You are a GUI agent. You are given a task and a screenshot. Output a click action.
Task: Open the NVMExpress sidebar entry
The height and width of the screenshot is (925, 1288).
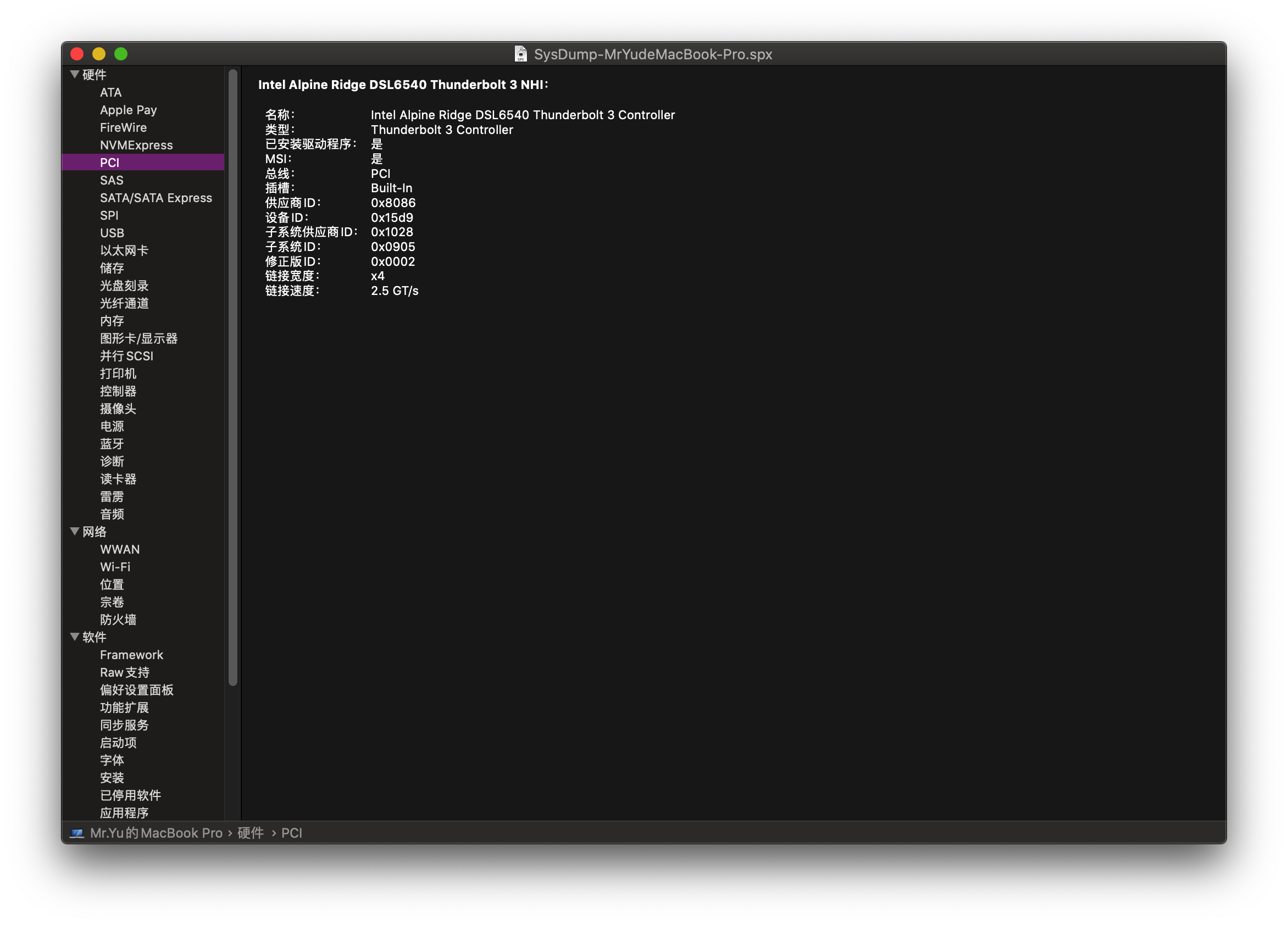136,145
